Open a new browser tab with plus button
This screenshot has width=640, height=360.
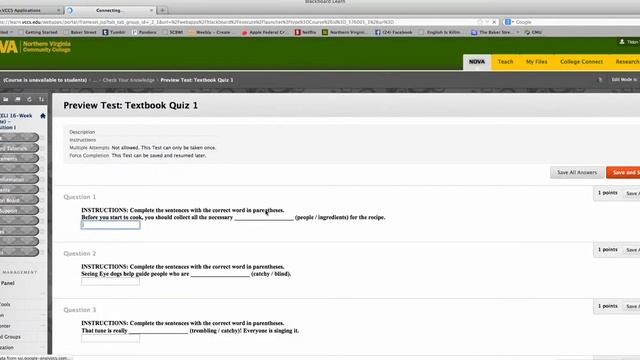point(162,10)
